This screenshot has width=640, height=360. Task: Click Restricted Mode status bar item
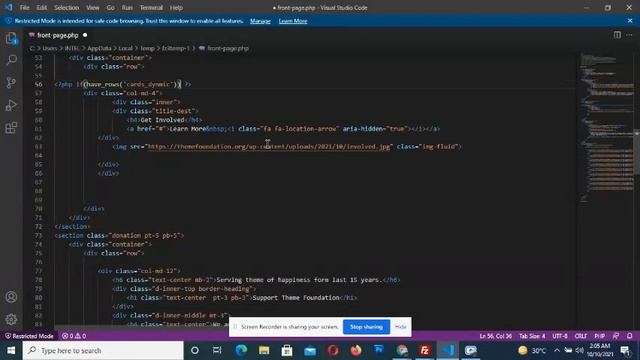coord(29,336)
